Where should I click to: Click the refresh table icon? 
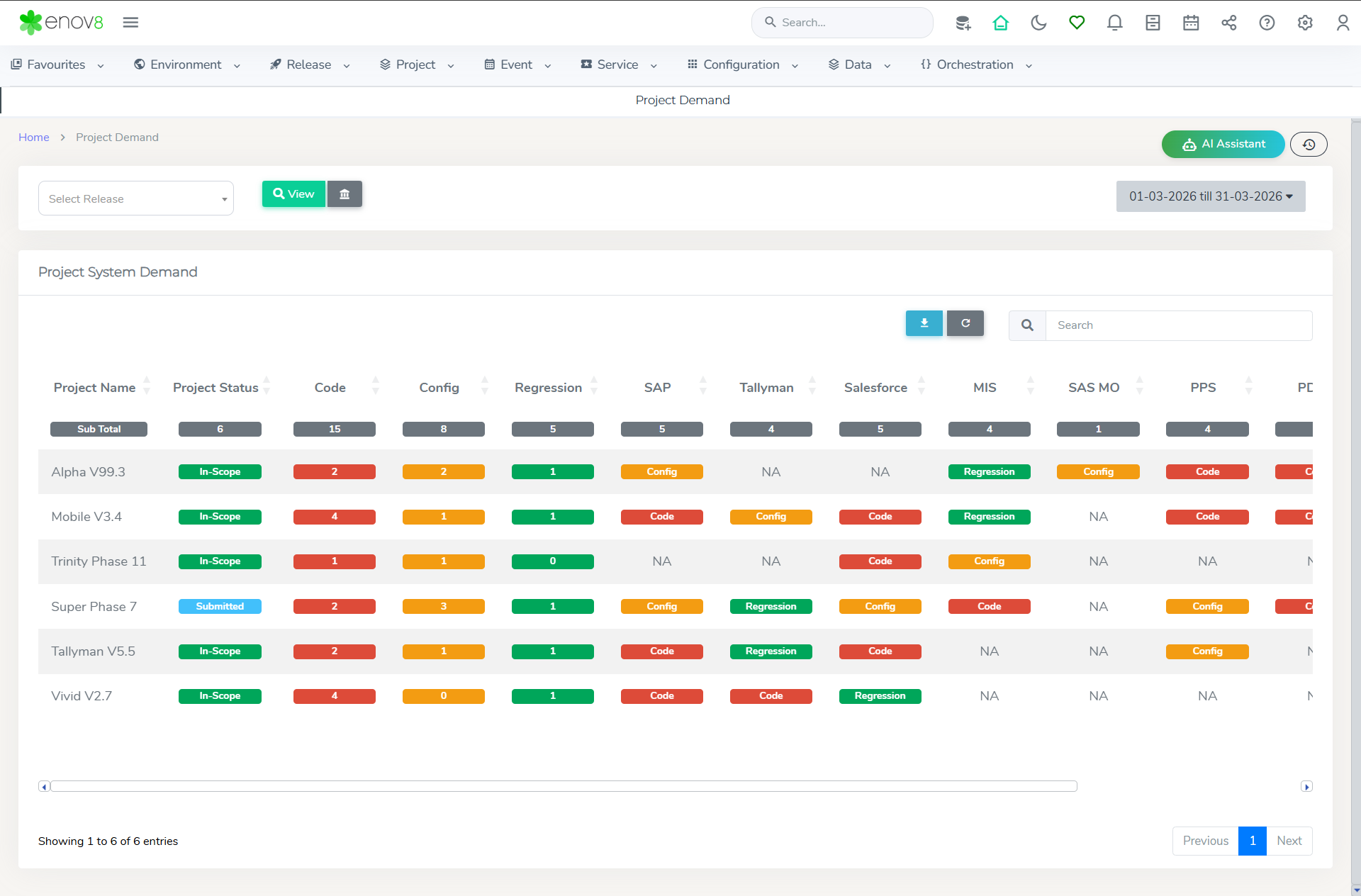coord(965,323)
